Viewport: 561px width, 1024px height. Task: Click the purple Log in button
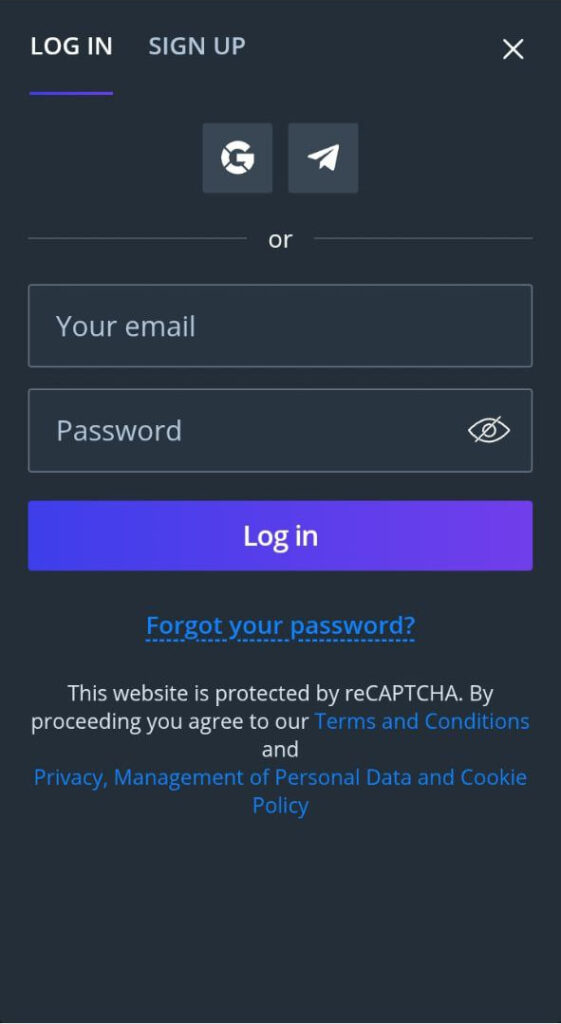pos(280,536)
